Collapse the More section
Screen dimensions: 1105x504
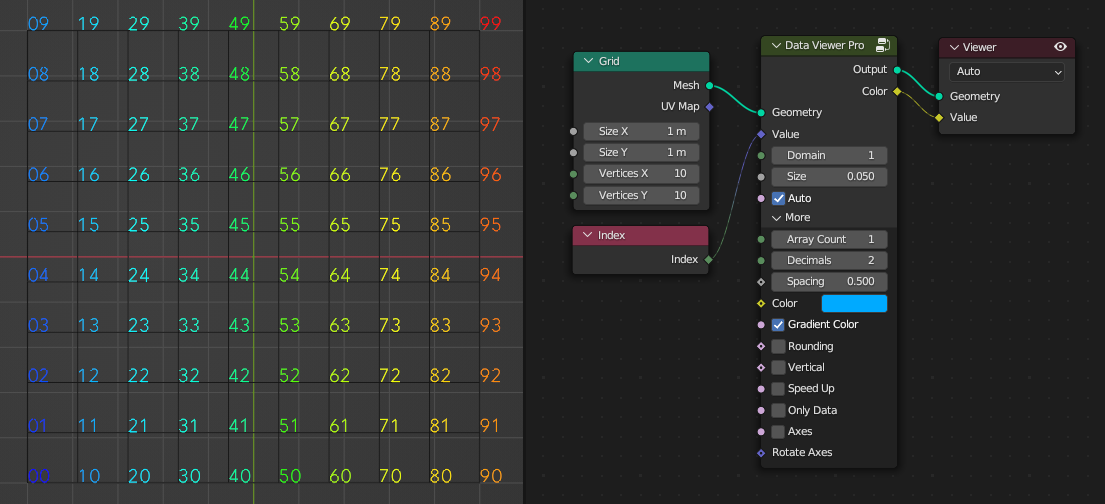pos(776,218)
